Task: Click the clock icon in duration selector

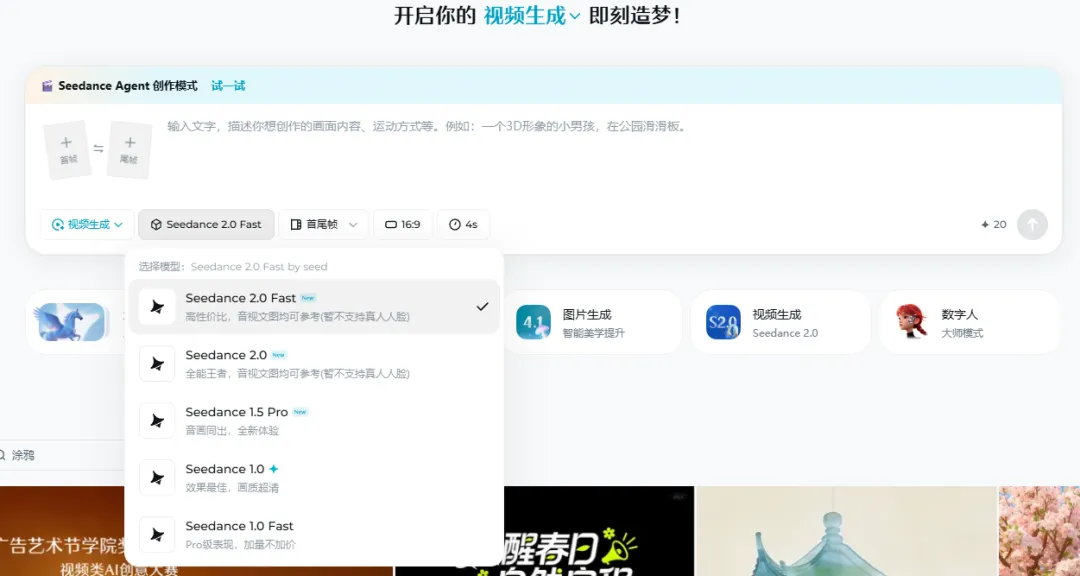Action: (455, 225)
